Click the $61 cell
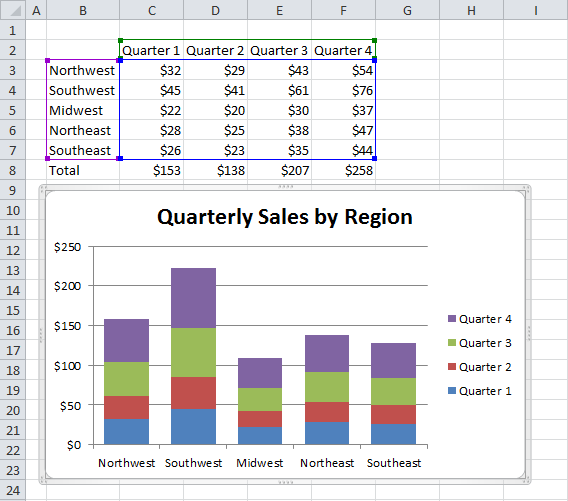 click(279, 90)
